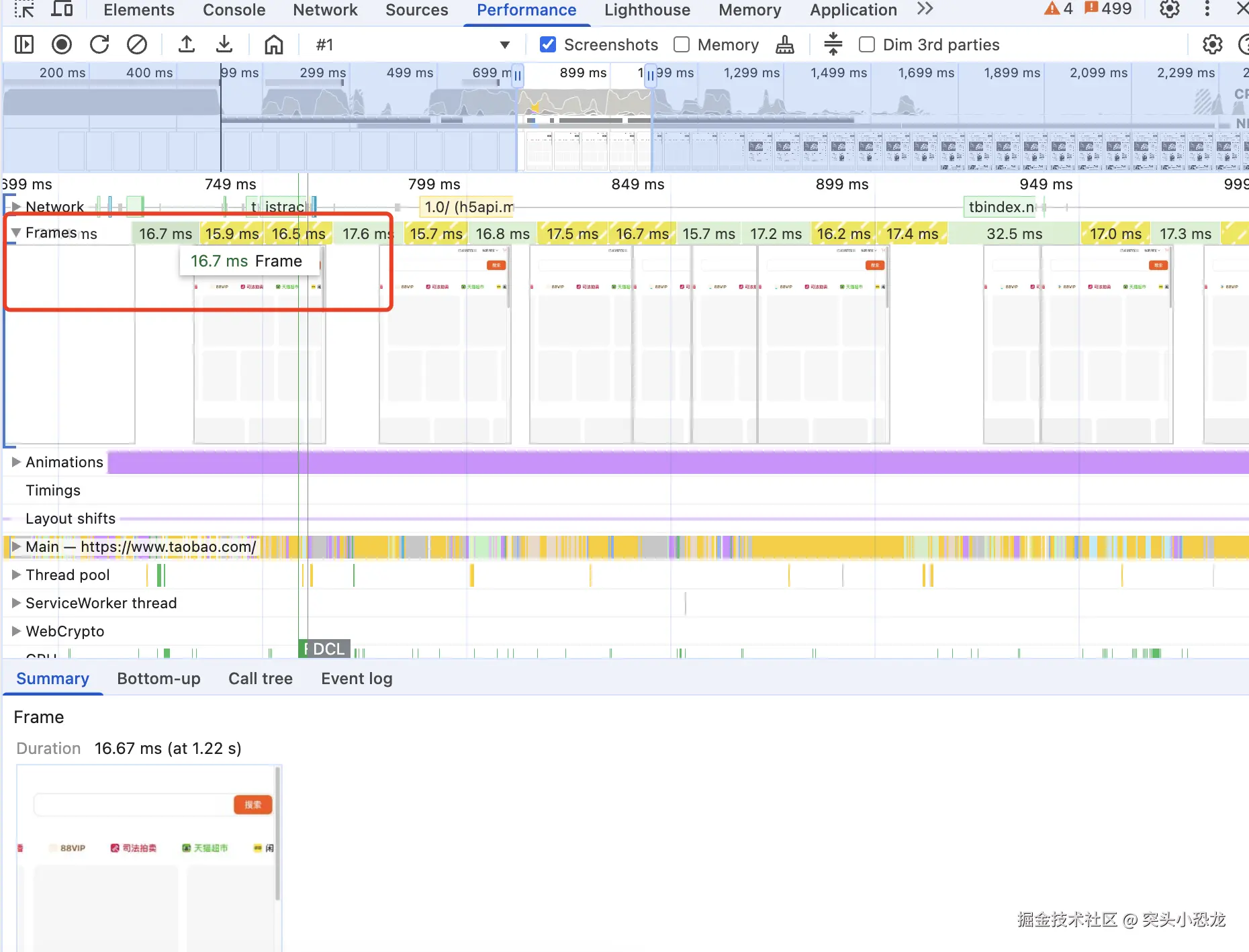Select the 17.4 ms frame
1249x952 pixels.
(x=912, y=234)
